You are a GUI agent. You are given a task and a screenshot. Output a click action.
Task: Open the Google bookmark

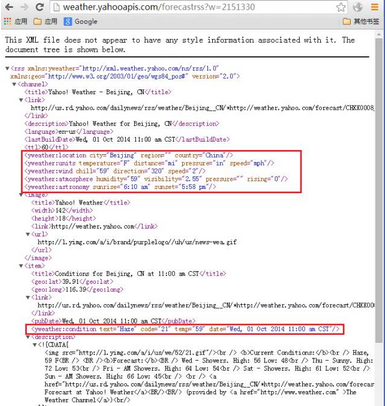[x=81, y=22]
